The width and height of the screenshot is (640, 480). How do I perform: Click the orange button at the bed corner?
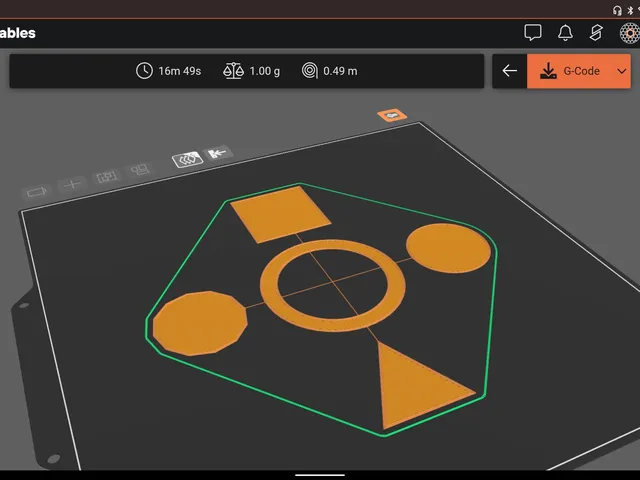392,116
